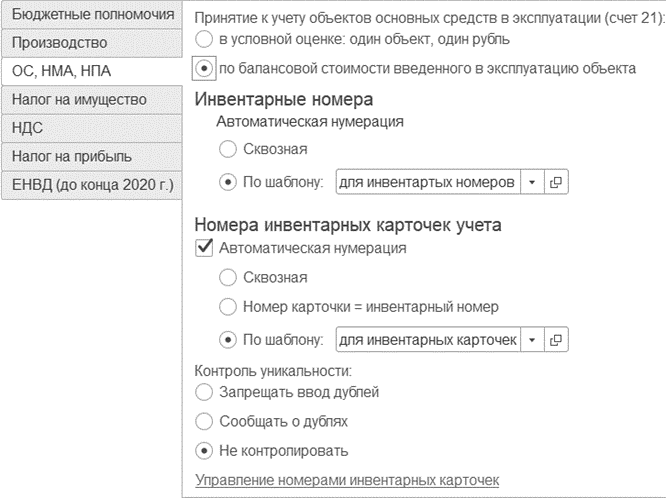Go to 'Налог на прибыль' tab

[x=92, y=157]
